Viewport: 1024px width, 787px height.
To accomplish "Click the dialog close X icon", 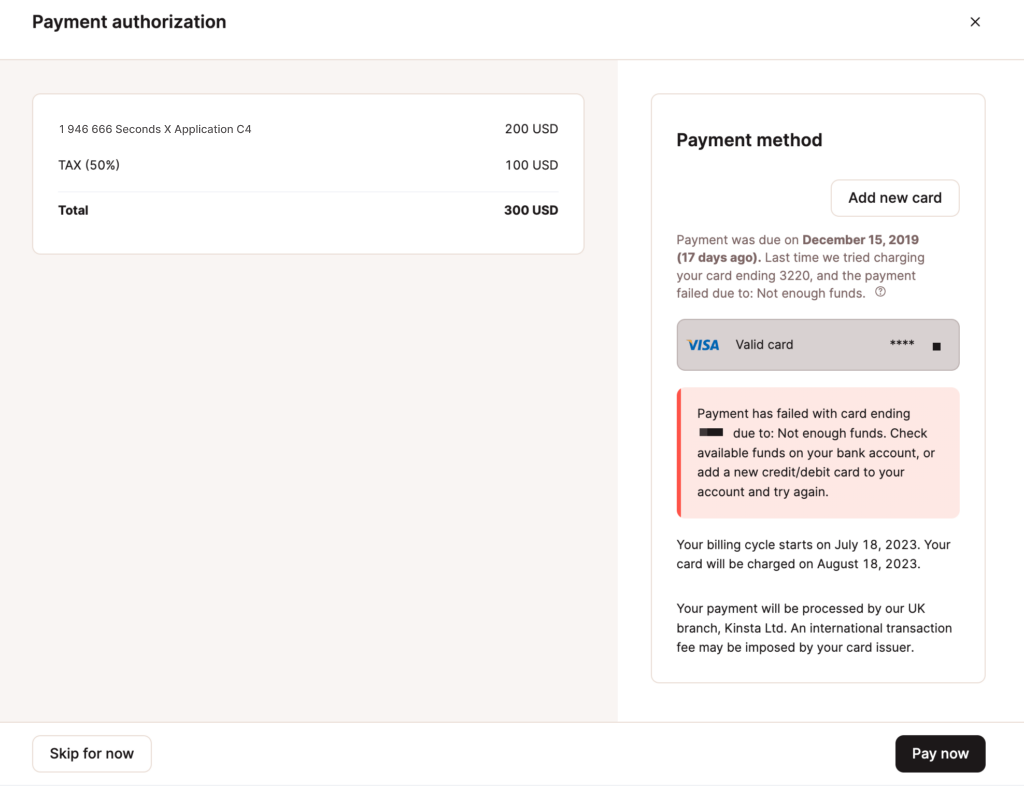I will [975, 21].
